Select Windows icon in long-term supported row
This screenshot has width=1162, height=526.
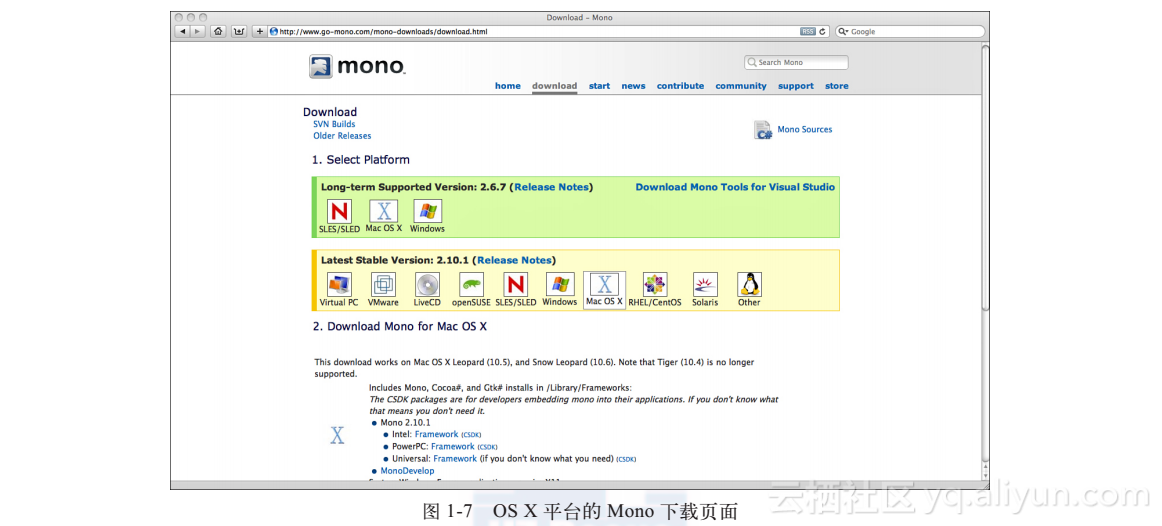427,211
